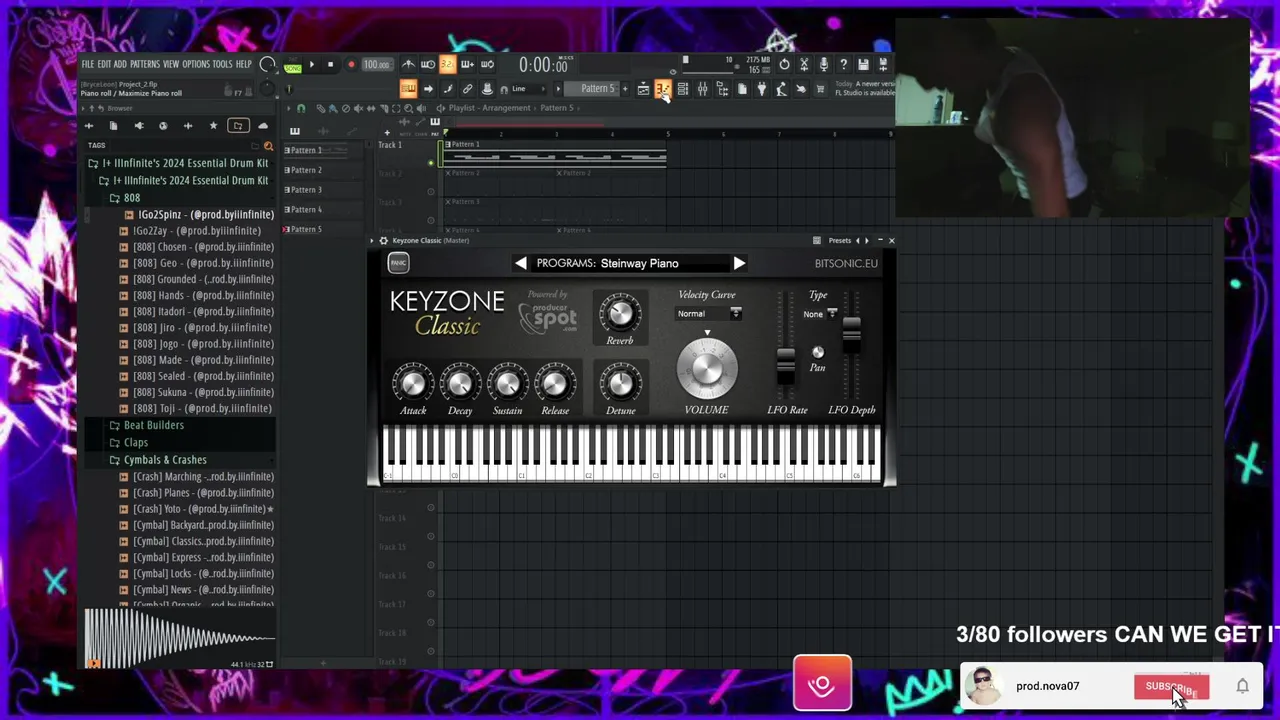Go to next Keyzone program arrow
Screen dimensions: 1280x720
(738, 263)
